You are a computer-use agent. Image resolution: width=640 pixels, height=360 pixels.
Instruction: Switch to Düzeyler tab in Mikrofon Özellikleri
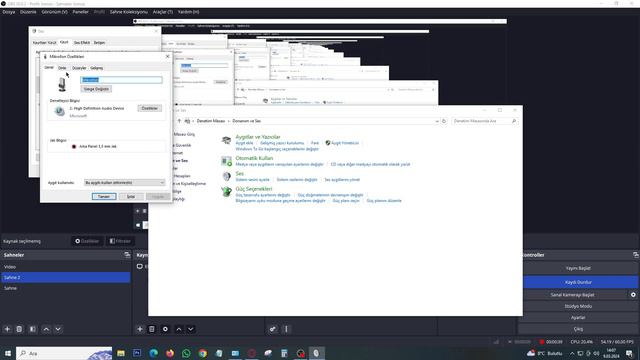(x=79, y=68)
